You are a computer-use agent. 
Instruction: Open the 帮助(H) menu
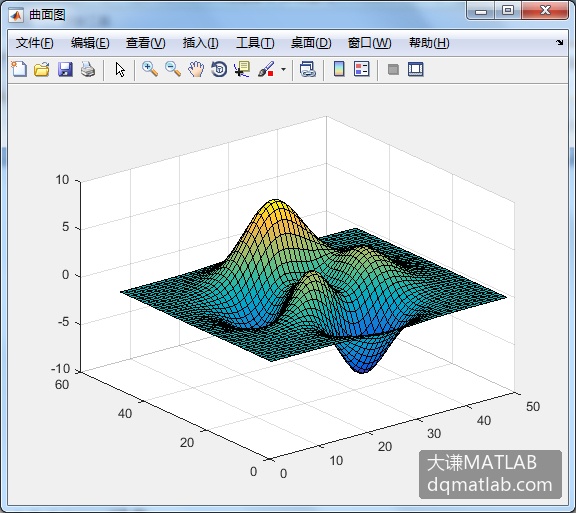pos(429,43)
